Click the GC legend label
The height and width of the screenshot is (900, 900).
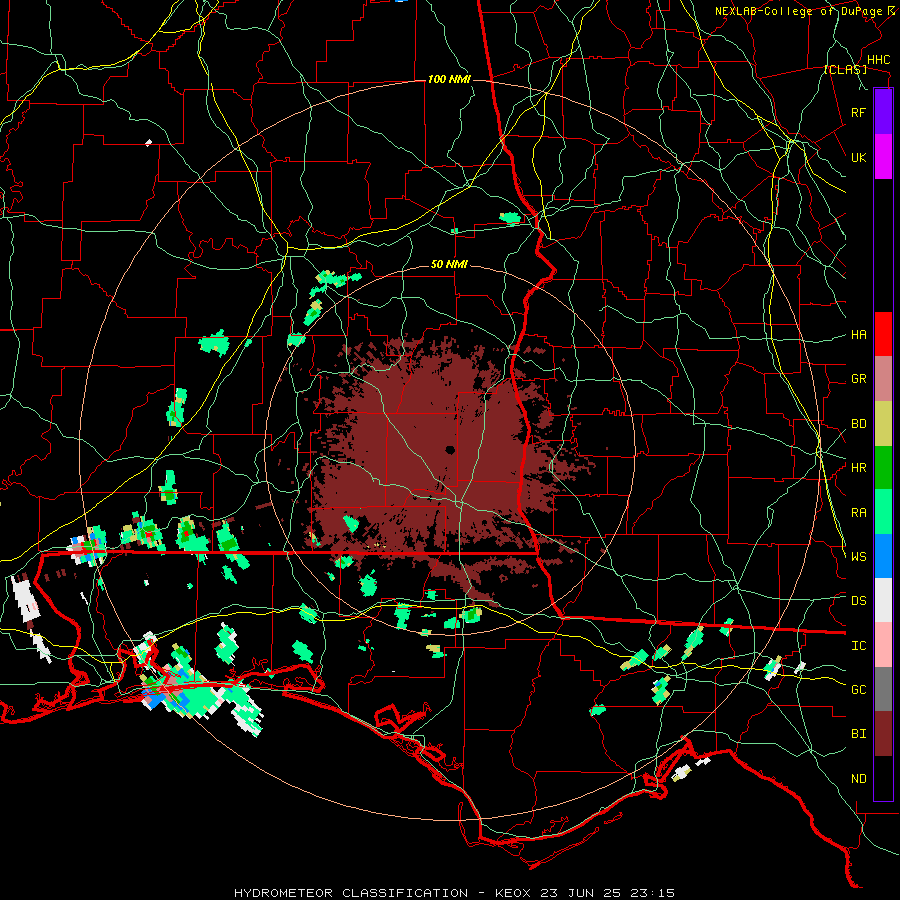tap(858, 690)
